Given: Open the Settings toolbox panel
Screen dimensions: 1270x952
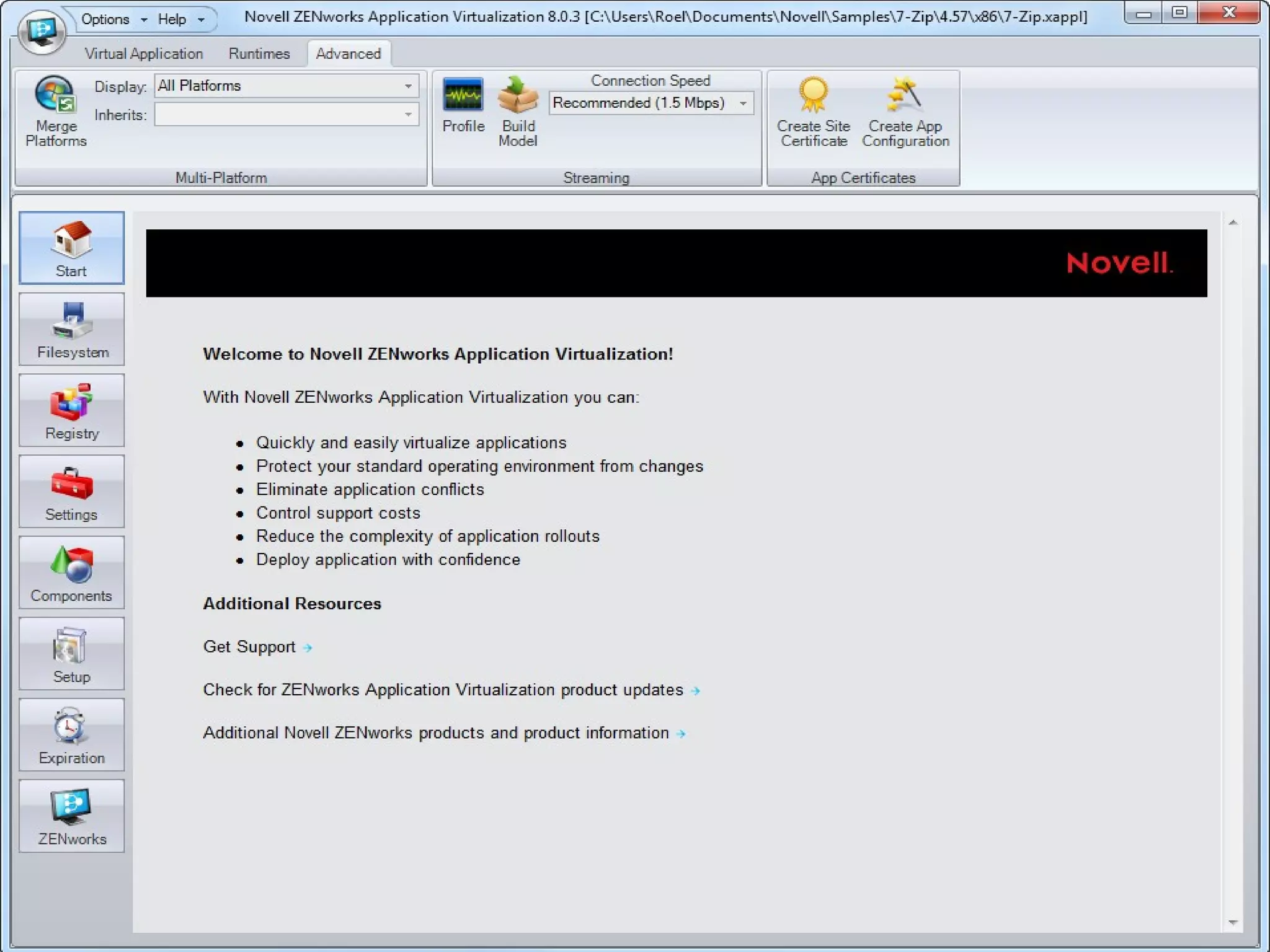Looking at the screenshot, I should pyautogui.click(x=71, y=491).
